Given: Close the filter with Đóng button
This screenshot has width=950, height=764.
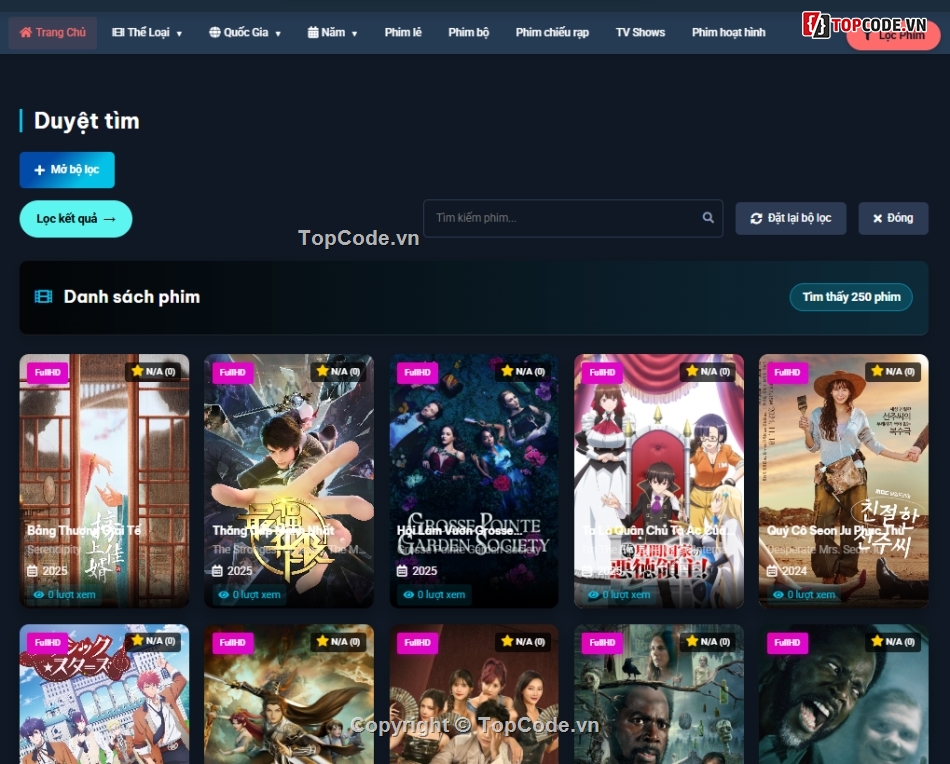Looking at the screenshot, I should pyautogui.click(x=893, y=218).
